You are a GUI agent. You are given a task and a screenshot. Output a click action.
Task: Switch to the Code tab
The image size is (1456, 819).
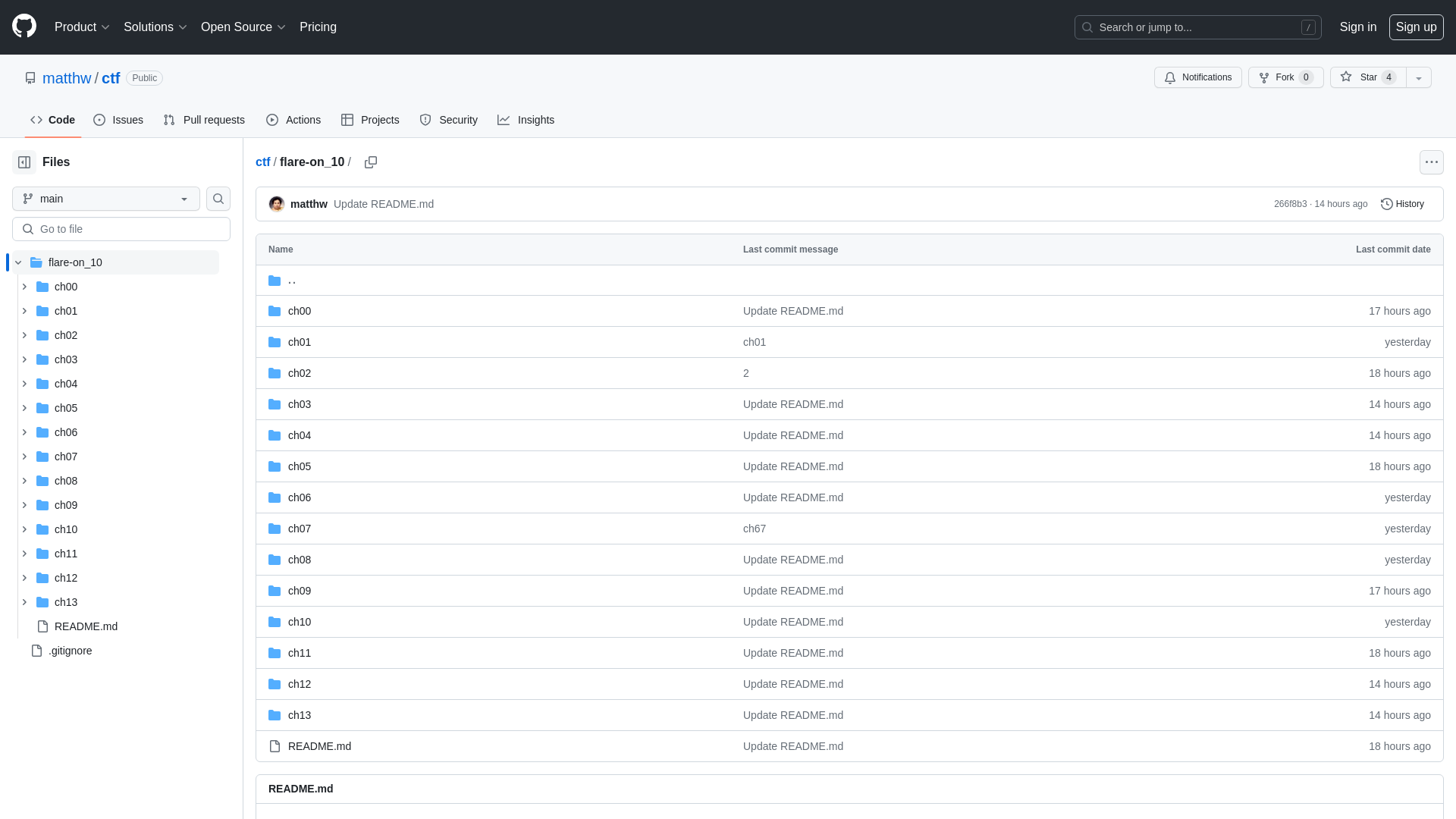(x=52, y=120)
